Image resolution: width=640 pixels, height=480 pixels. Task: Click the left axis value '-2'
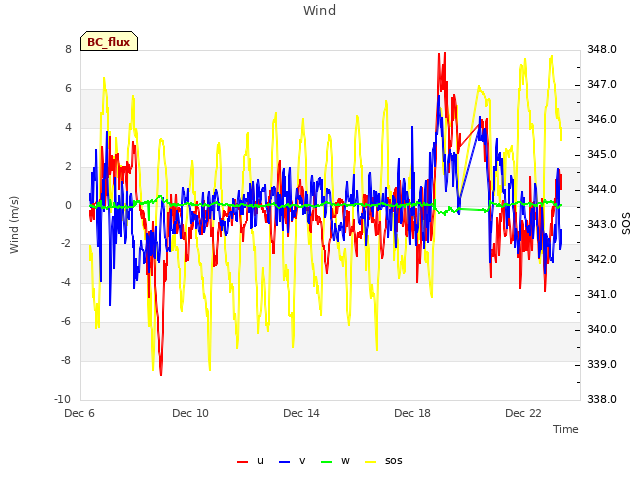[x=66, y=244]
